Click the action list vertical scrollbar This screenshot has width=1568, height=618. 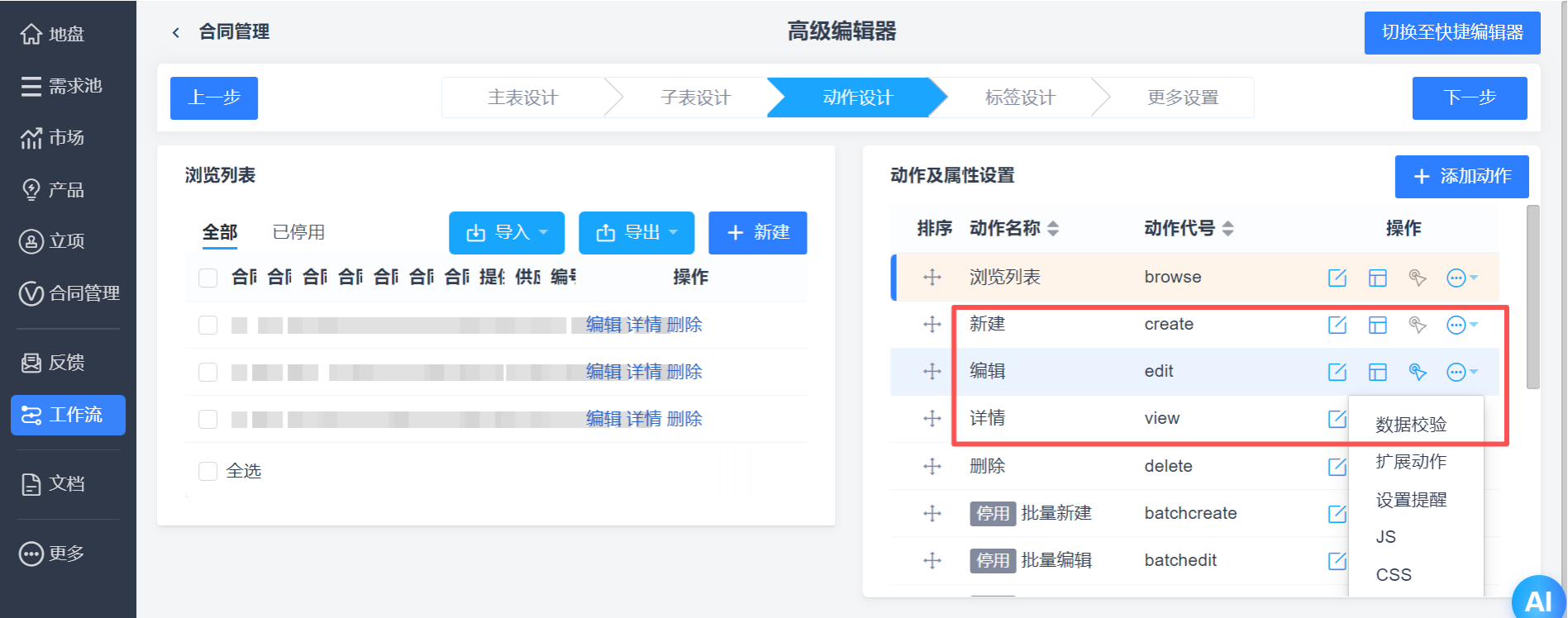[1533, 297]
